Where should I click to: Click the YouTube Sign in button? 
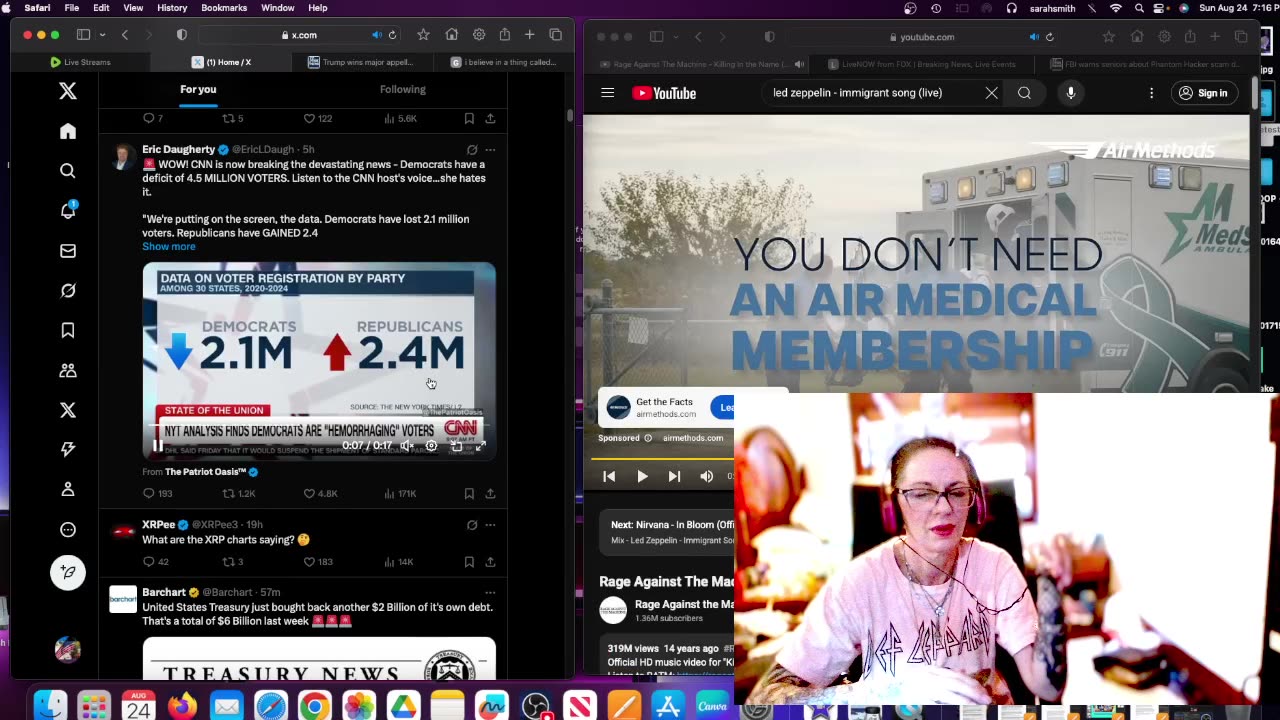pyautogui.click(x=1203, y=93)
